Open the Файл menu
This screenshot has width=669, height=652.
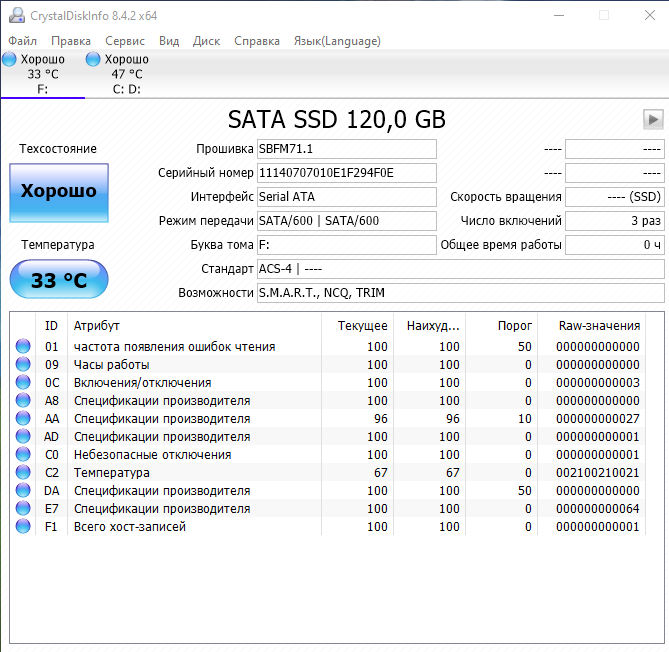point(23,41)
